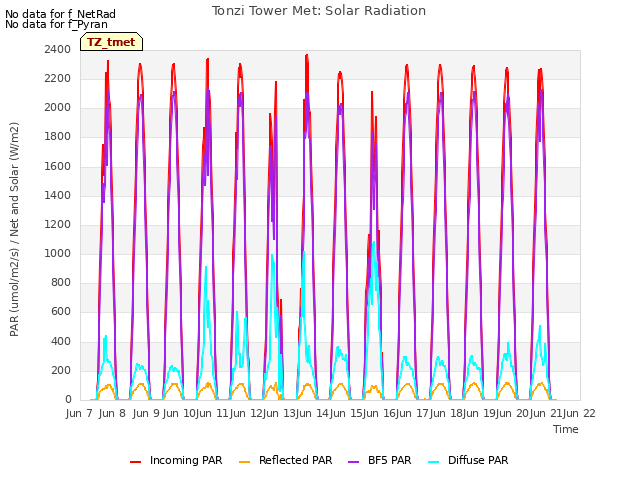
Task: Click the Jun 7 x-axis date label
Action: (79, 413)
